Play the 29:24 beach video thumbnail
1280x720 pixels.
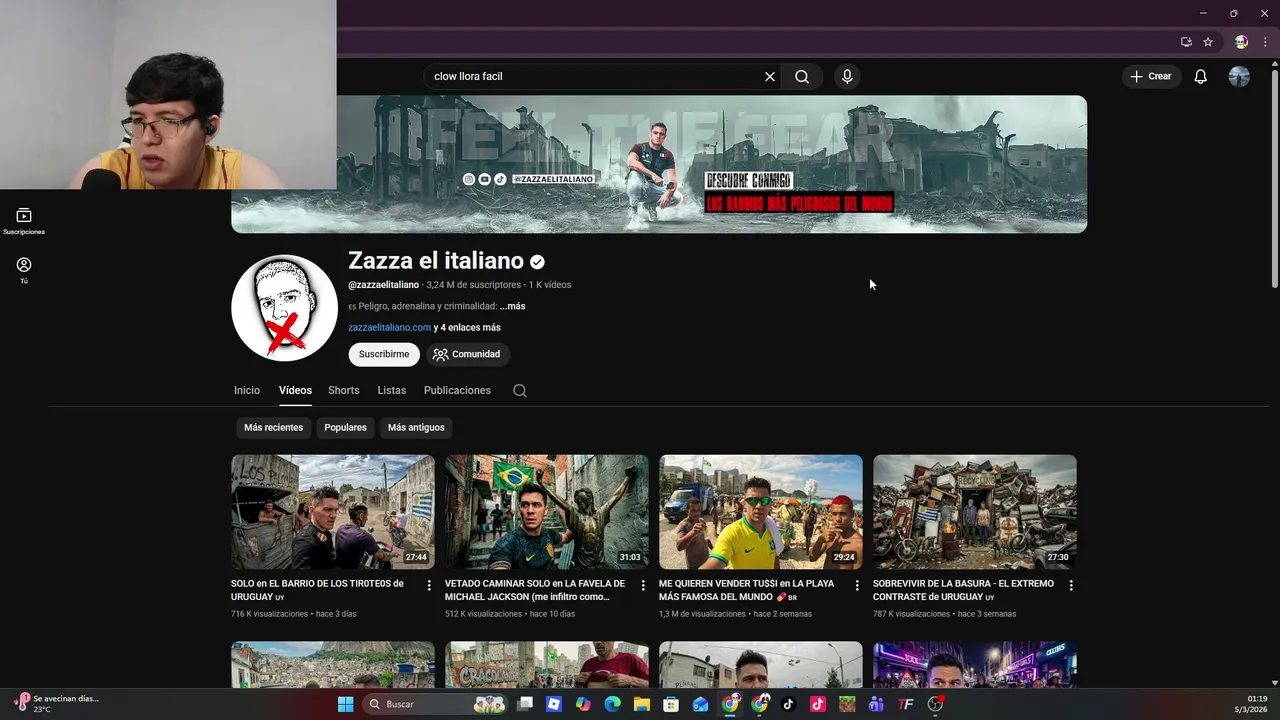coord(761,512)
